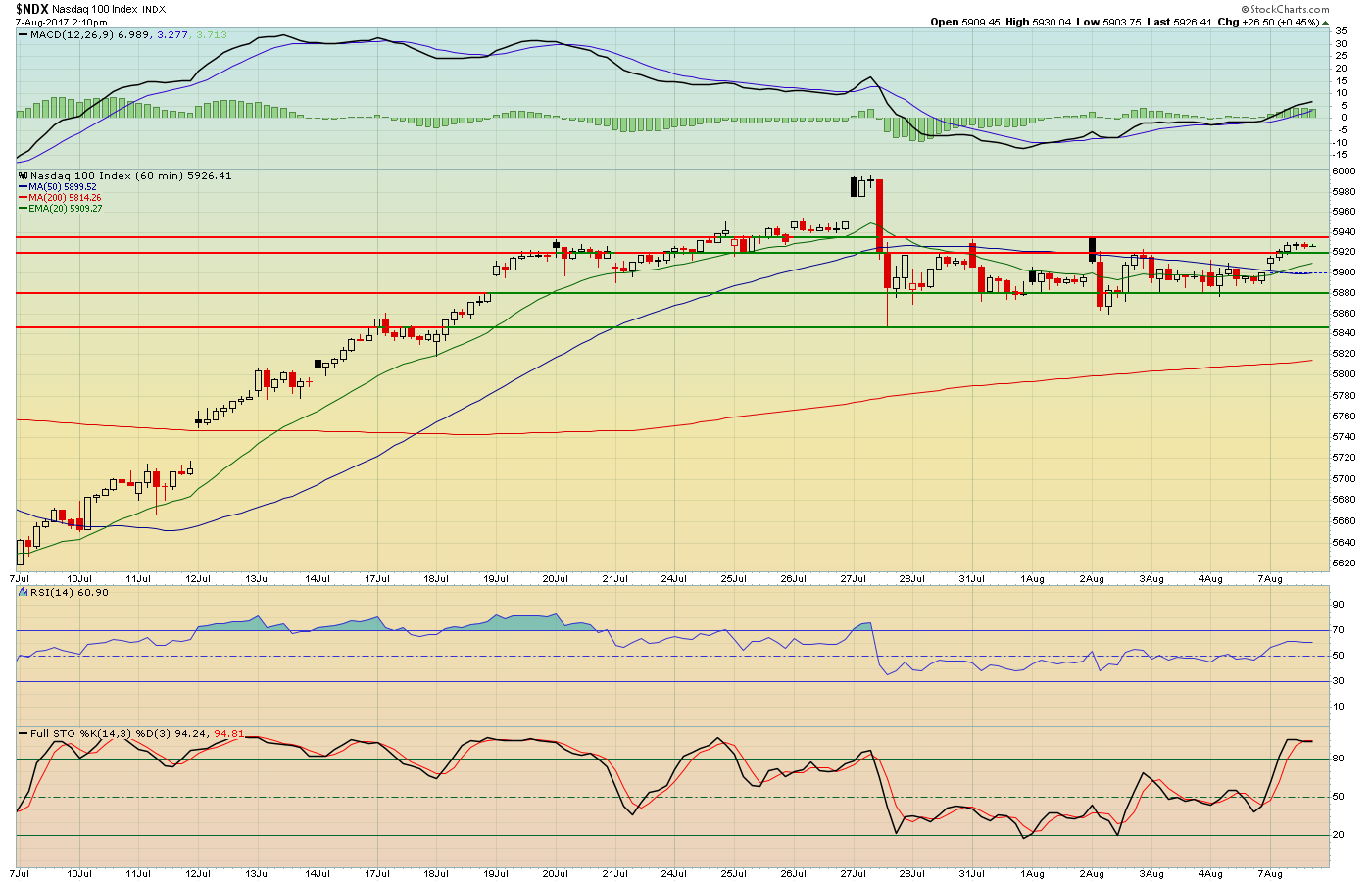The image size is (1372, 882).
Task: Click the blue line marker before MA(50)
Action: (24, 187)
